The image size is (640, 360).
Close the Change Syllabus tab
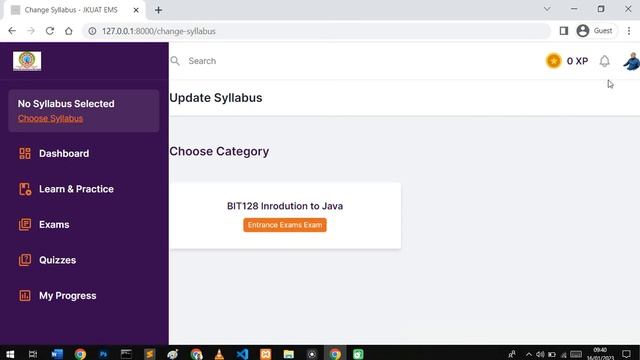[x=136, y=10]
